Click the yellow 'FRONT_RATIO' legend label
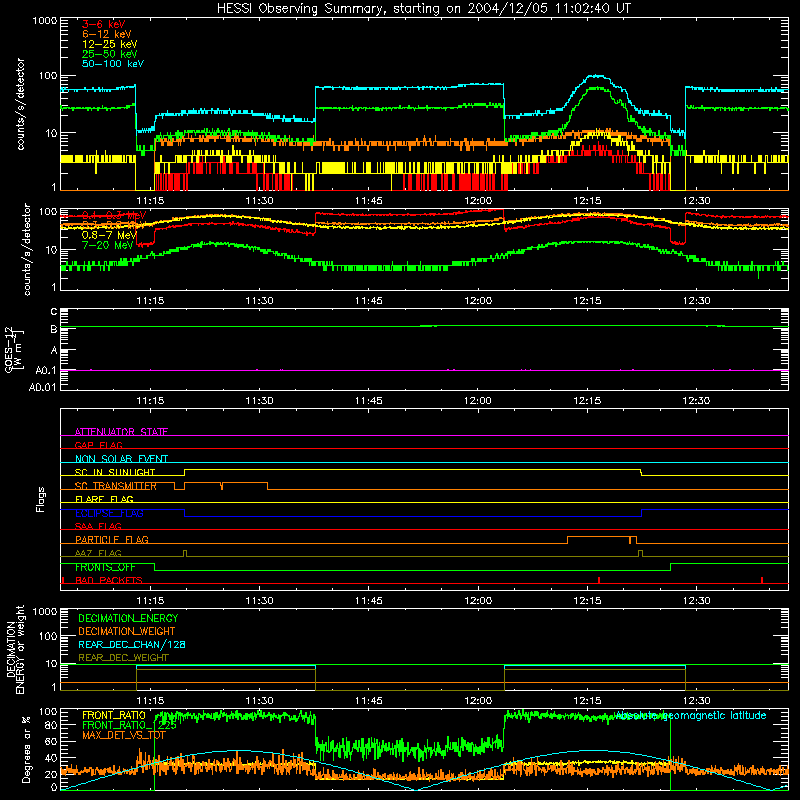Screen dimensions: 800x800 (x=114, y=715)
